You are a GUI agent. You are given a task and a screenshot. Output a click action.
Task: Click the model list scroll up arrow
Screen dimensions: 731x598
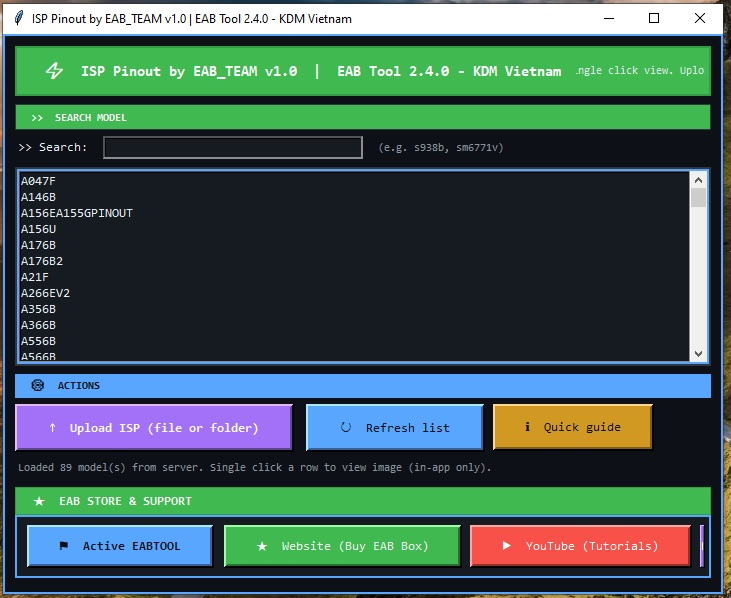coord(699,180)
